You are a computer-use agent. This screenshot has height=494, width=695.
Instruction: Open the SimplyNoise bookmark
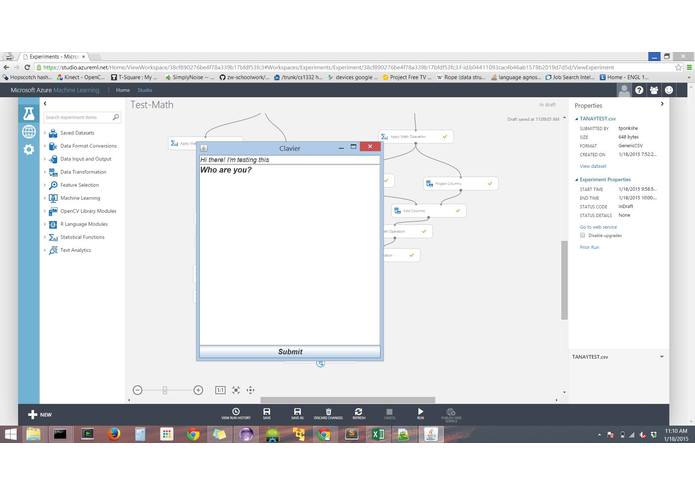coord(190,77)
